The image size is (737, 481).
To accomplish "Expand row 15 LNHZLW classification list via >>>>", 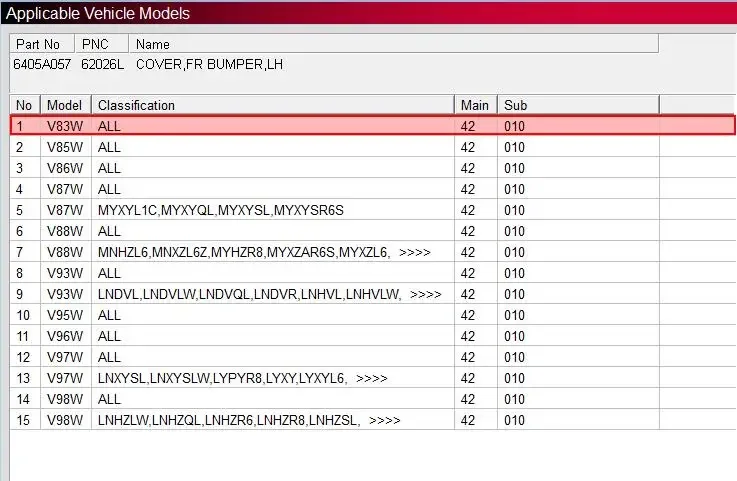I will [384, 420].
